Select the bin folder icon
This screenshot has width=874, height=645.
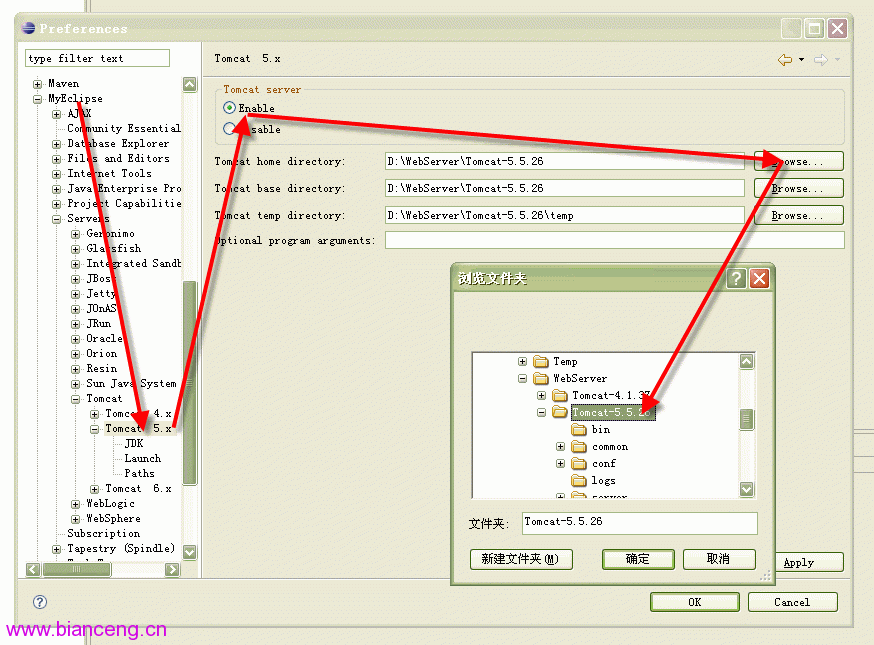[579, 430]
